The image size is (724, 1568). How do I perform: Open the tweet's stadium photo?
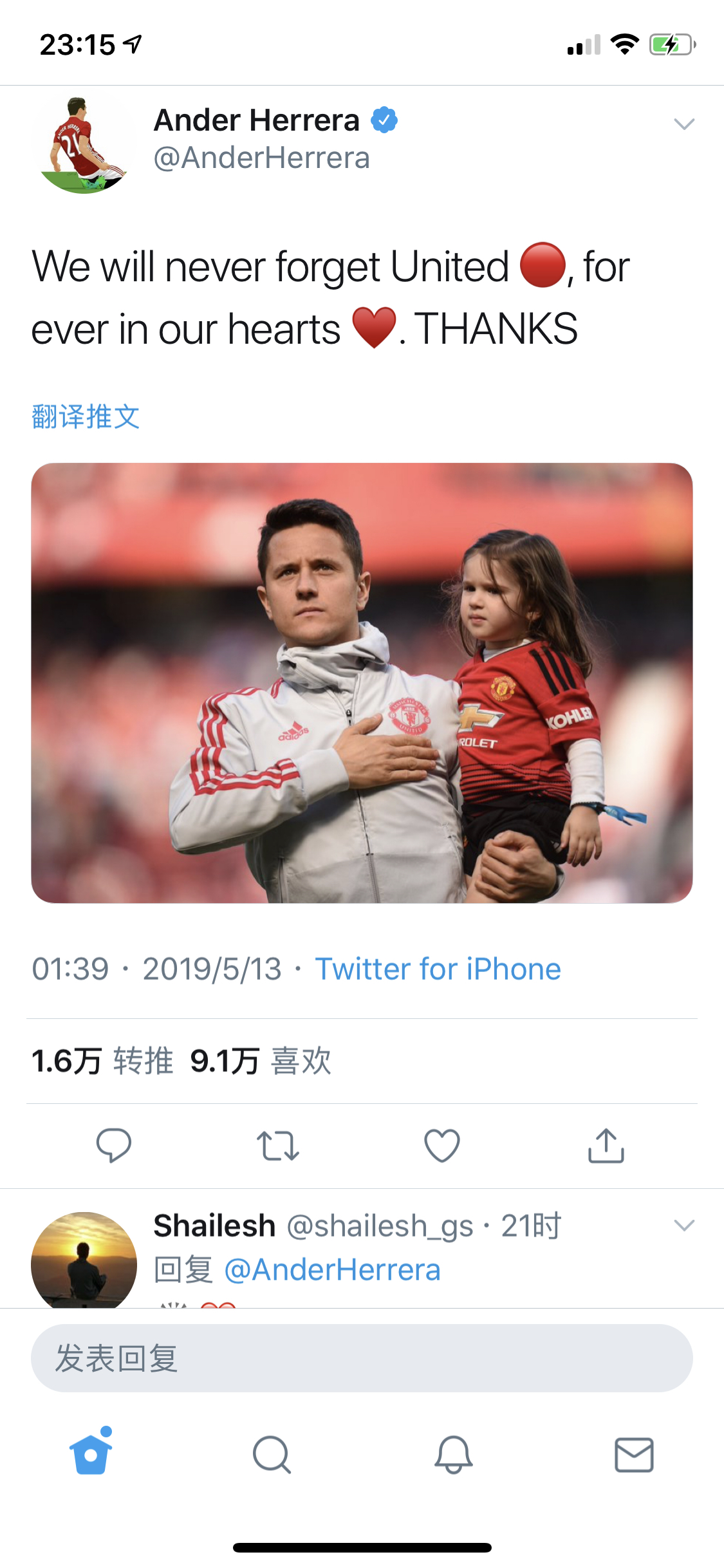[362, 682]
